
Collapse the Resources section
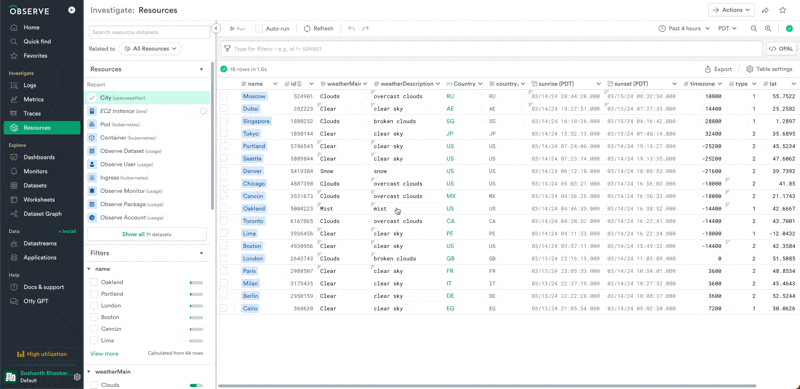click(x=202, y=69)
